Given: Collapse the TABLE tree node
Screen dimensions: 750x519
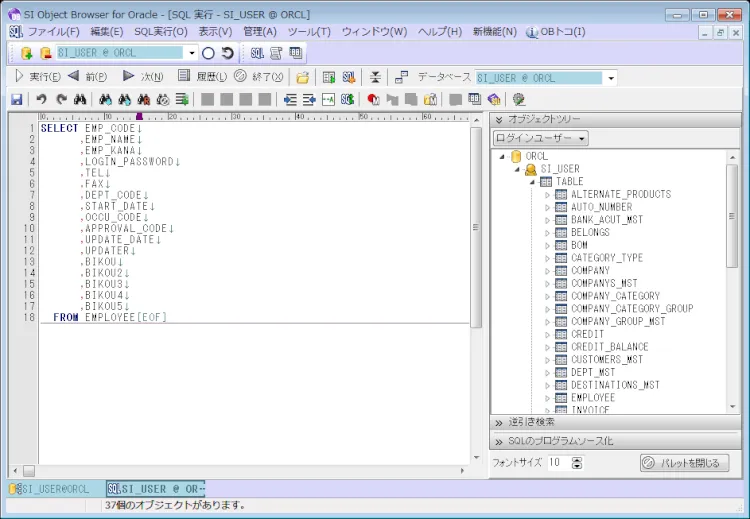Looking at the screenshot, I should [532, 182].
